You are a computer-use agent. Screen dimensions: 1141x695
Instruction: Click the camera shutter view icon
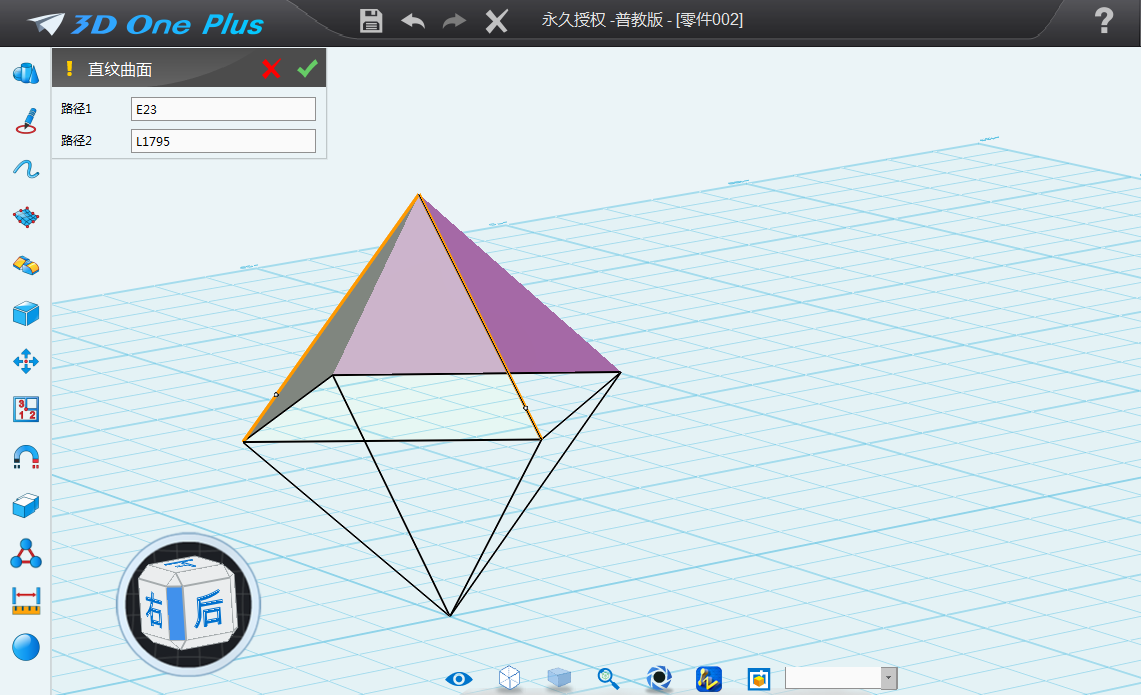click(x=659, y=678)
